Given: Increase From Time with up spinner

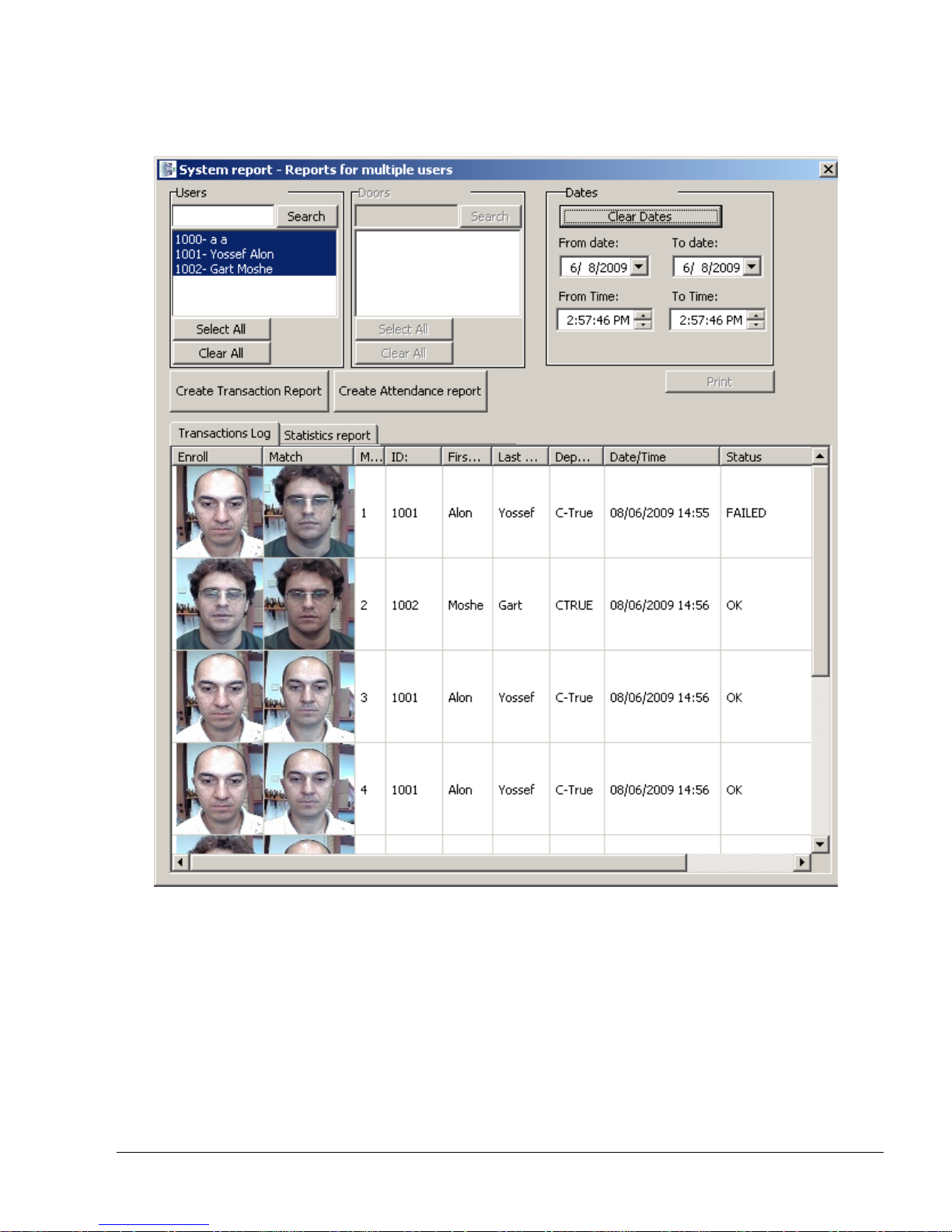Looking at the screenshot, I should pyautogui.click(x=643, y=315).
